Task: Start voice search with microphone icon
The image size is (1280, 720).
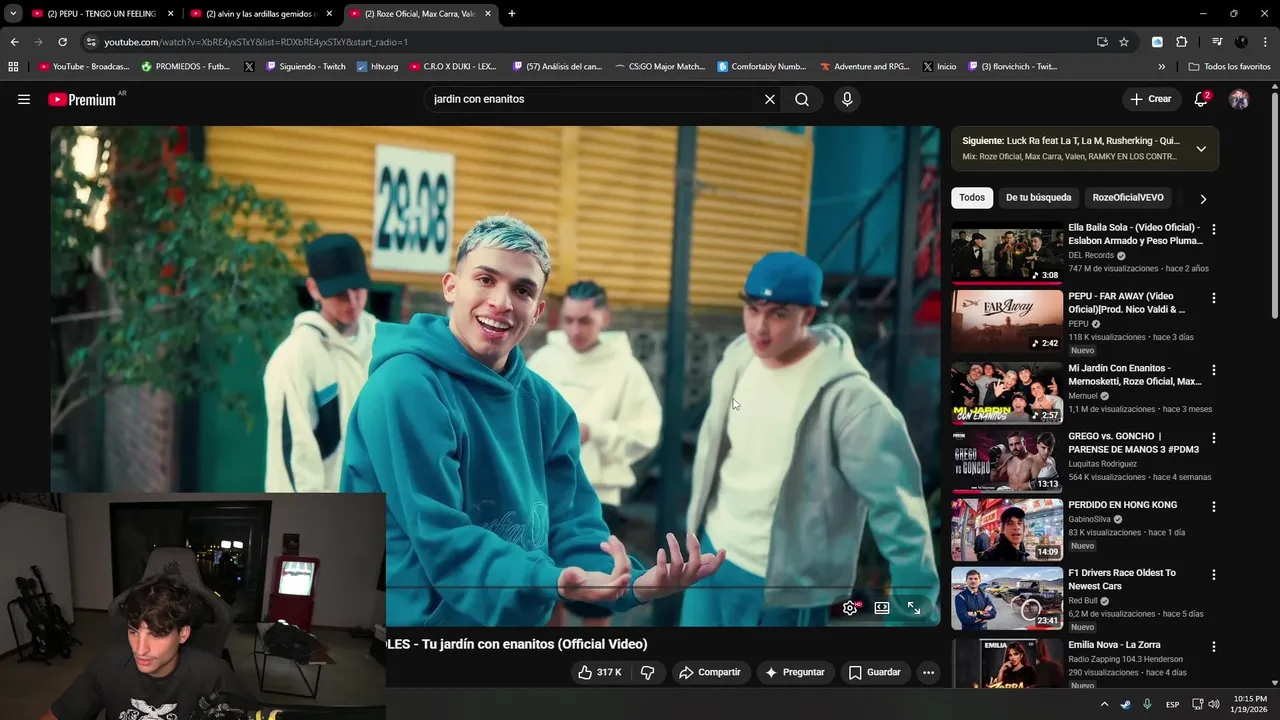Action: pyautogui.click(x=847, y=99)
